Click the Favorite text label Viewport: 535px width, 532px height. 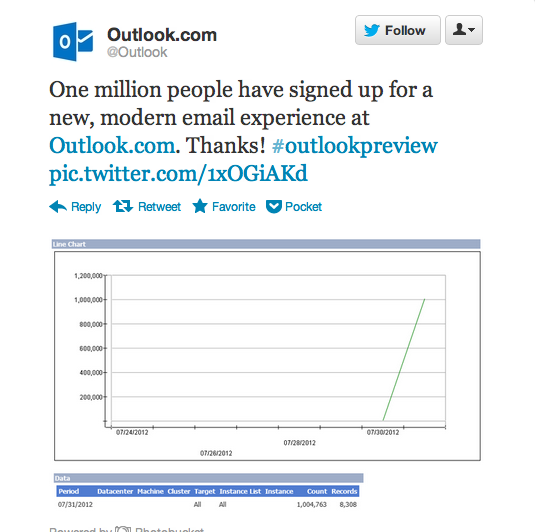coord(233,206)
